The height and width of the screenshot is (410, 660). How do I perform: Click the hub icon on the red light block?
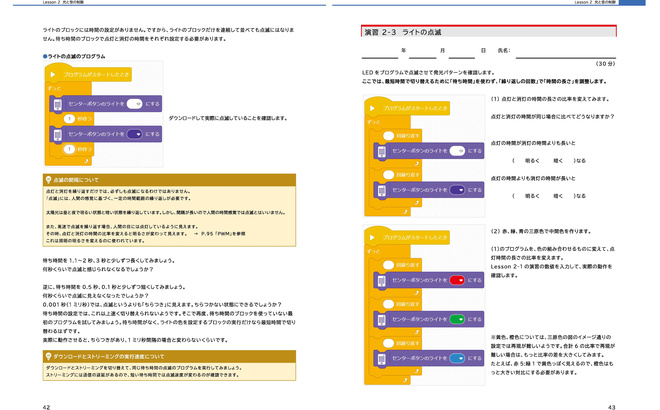pyautogui.click(x=381, y=281)
